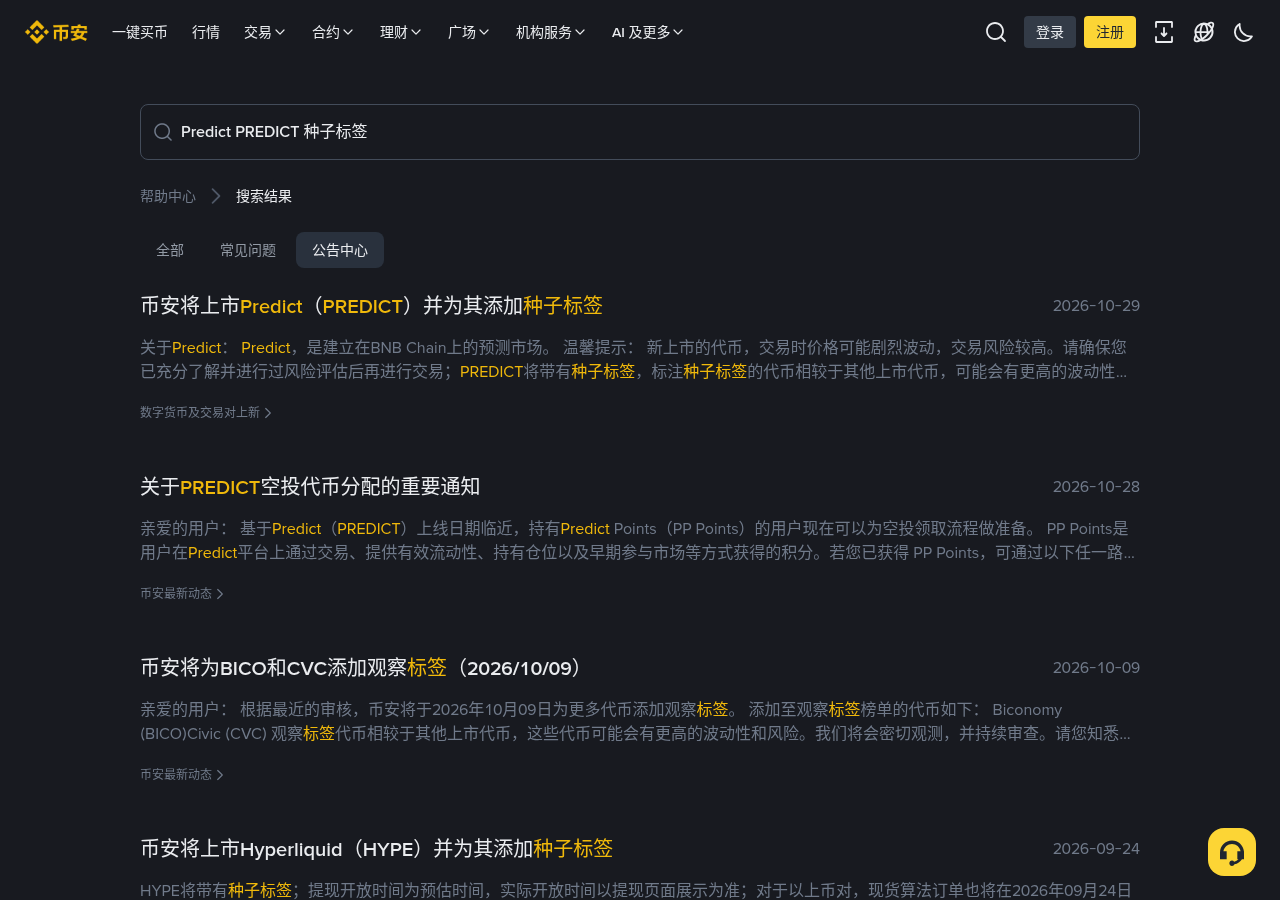This screenshot has width=1280, height=900.
Task: Switch to the 全部 tab
Action: click(x=170, y=250)
